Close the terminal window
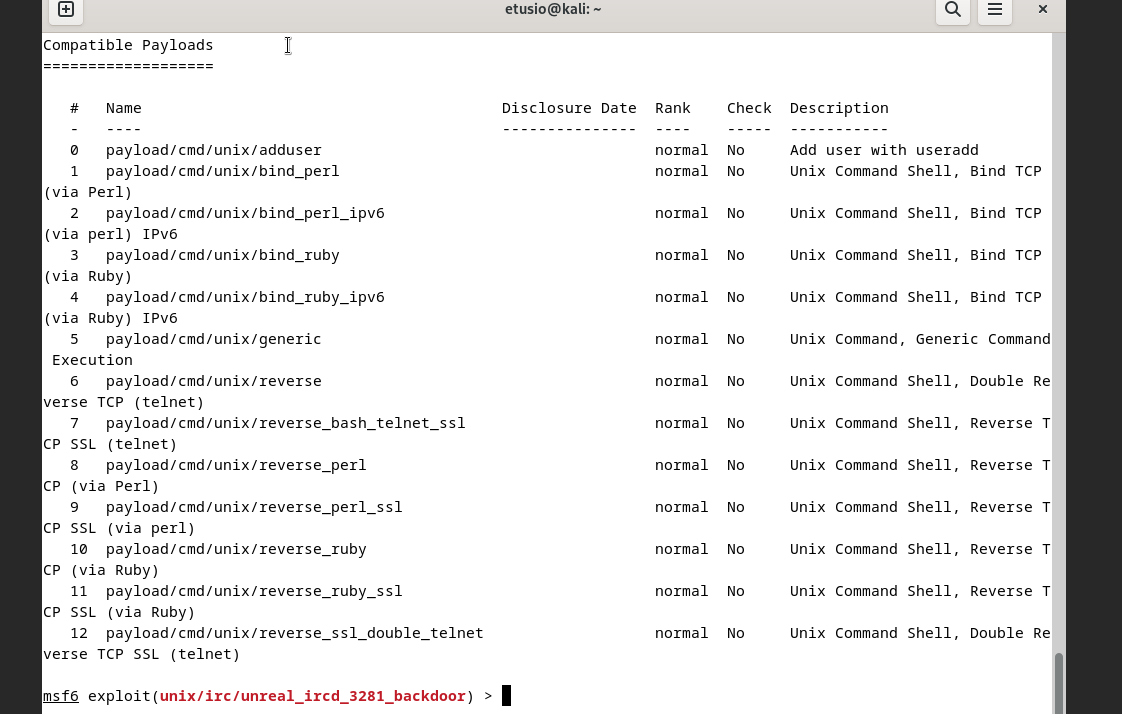This screenshot has height=714, width=1122. coord(1043,9)
